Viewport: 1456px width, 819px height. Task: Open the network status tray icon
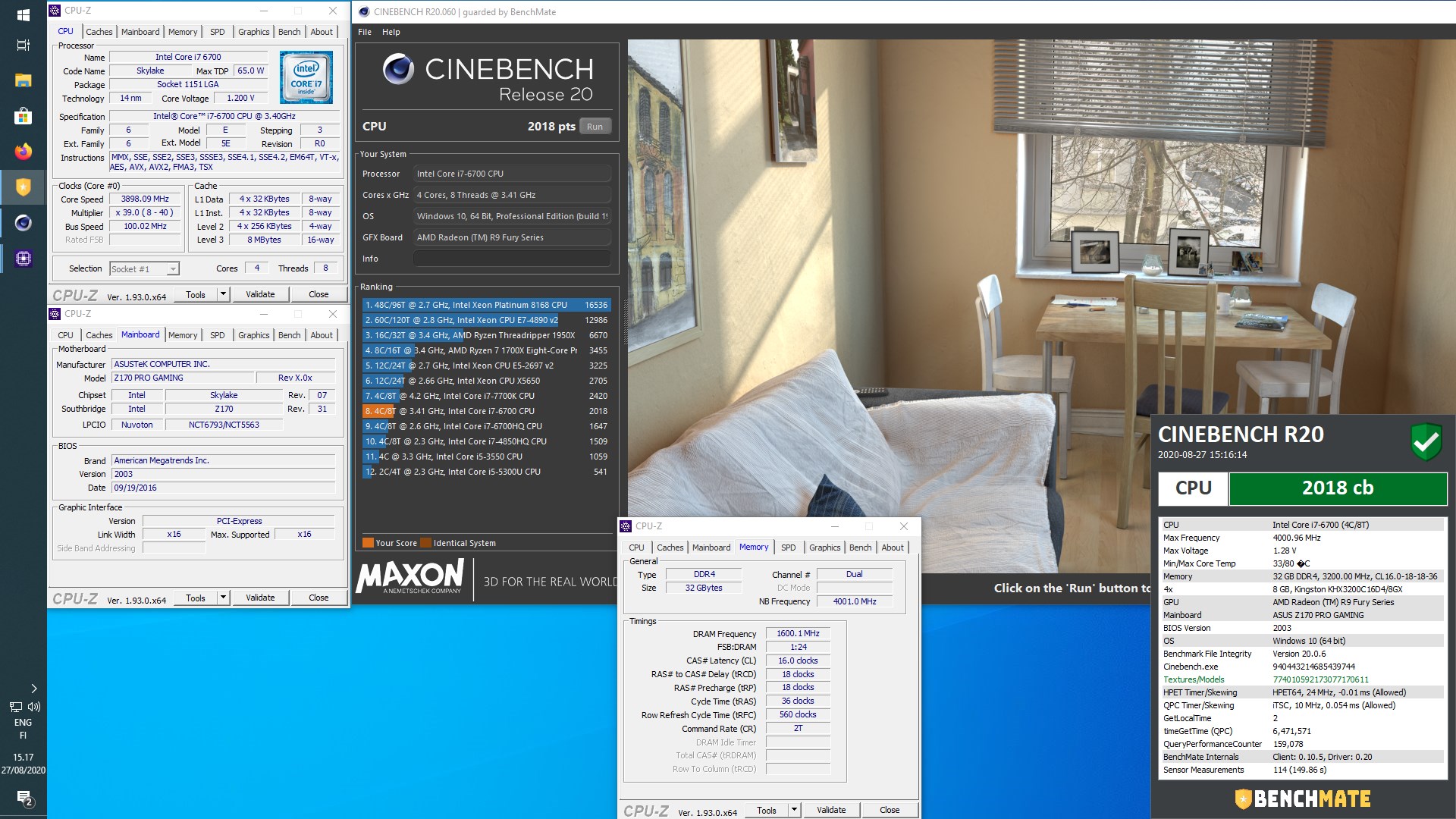pos(16,707)
